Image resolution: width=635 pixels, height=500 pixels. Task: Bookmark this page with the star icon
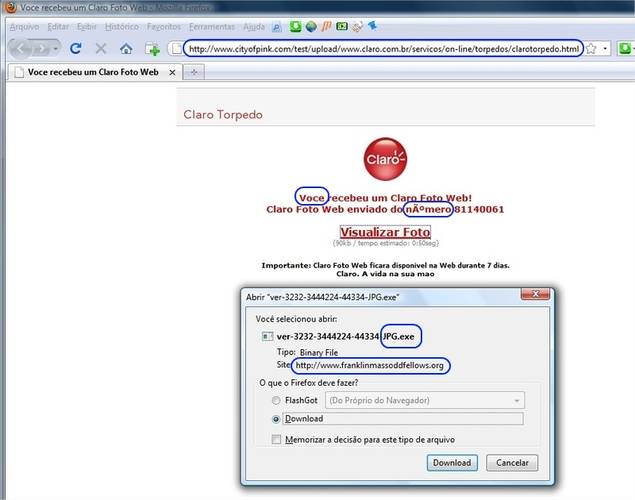pos(591,49)
